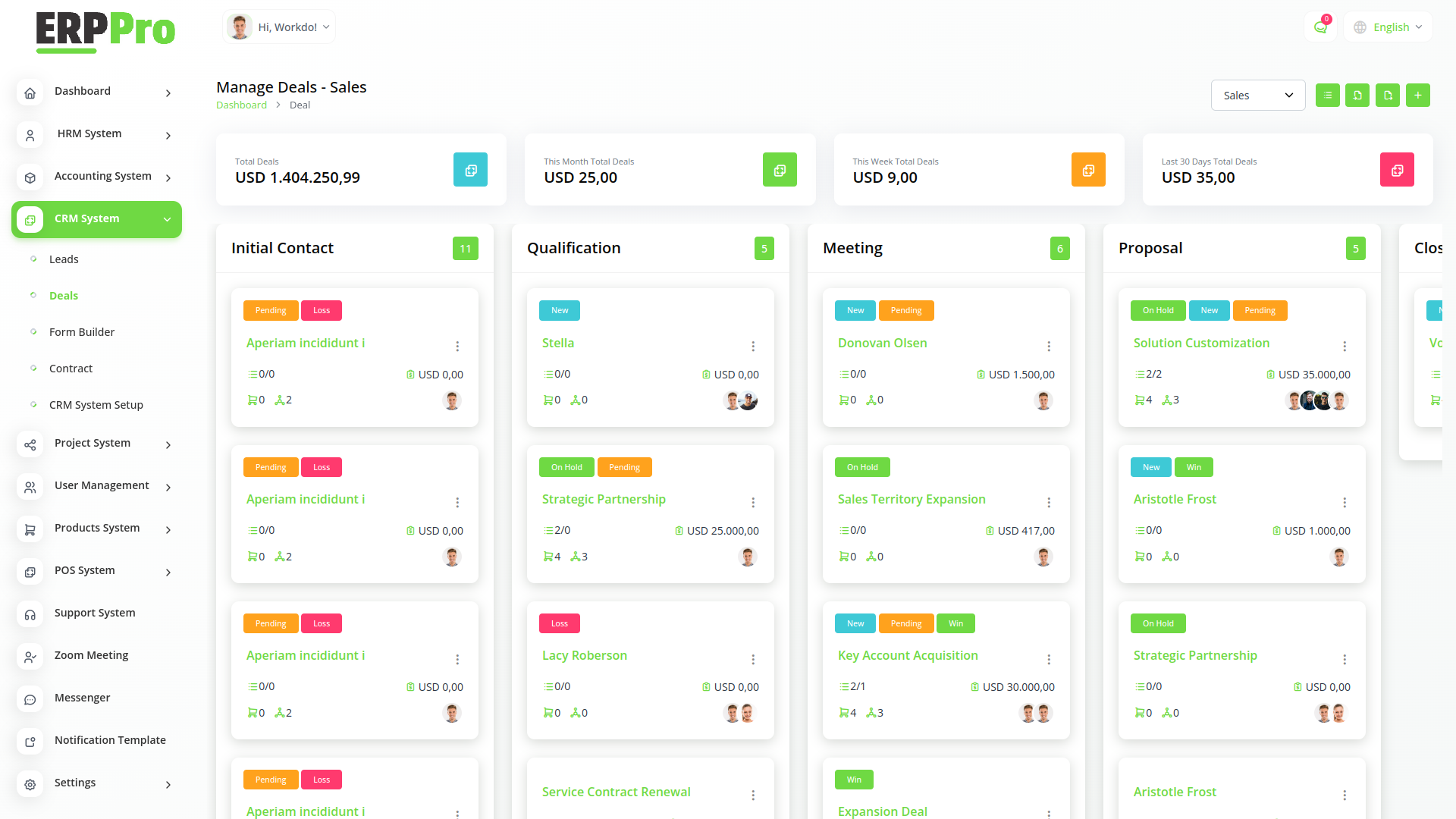
Task: Open options menu for Stella deal
Action: pyautogui.click(x=753, y=346)
